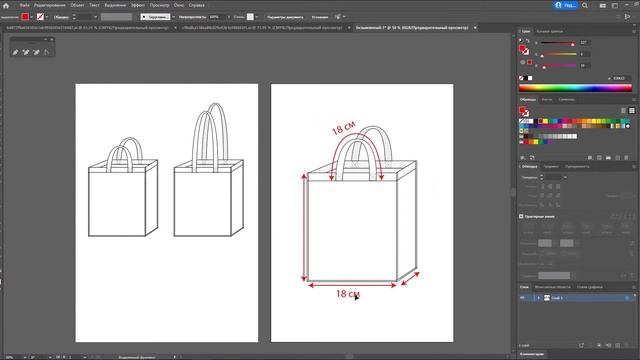Open the Эффект menu
This screenshot has width=640, height=360.
click(138, 5)
